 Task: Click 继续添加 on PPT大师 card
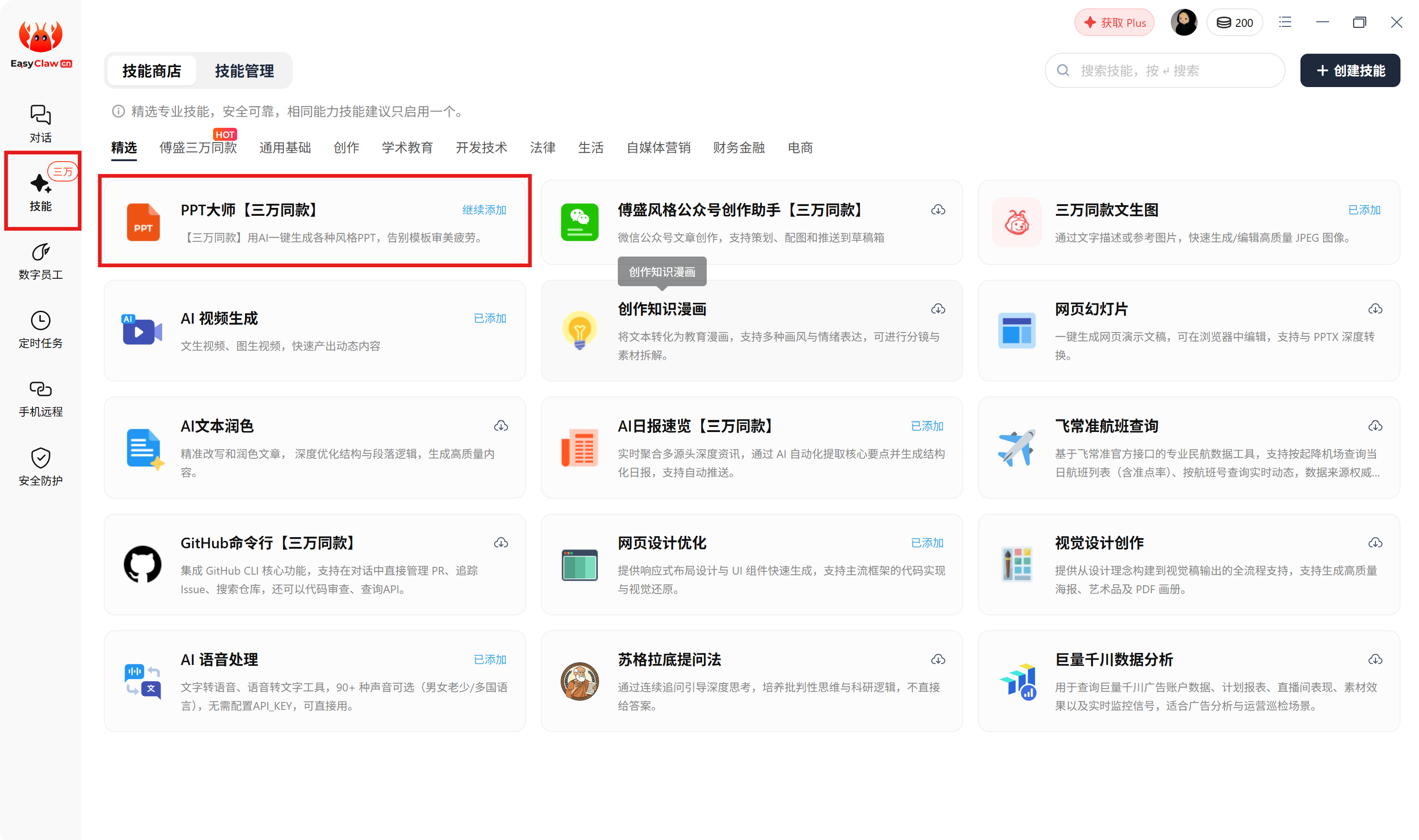[484, 210]
